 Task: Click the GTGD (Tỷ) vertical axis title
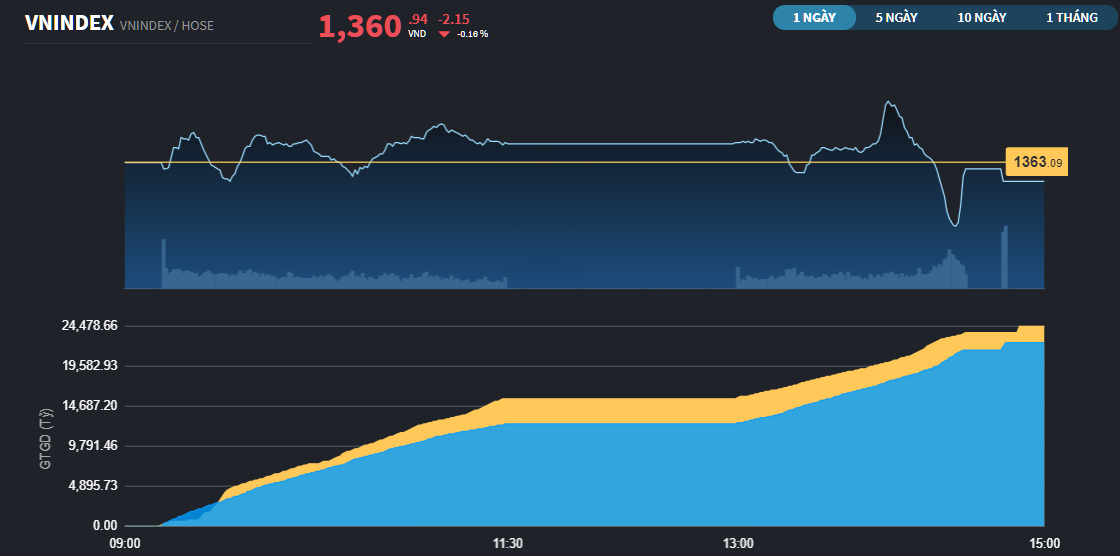pyautogui.click(x=45, y=439)
